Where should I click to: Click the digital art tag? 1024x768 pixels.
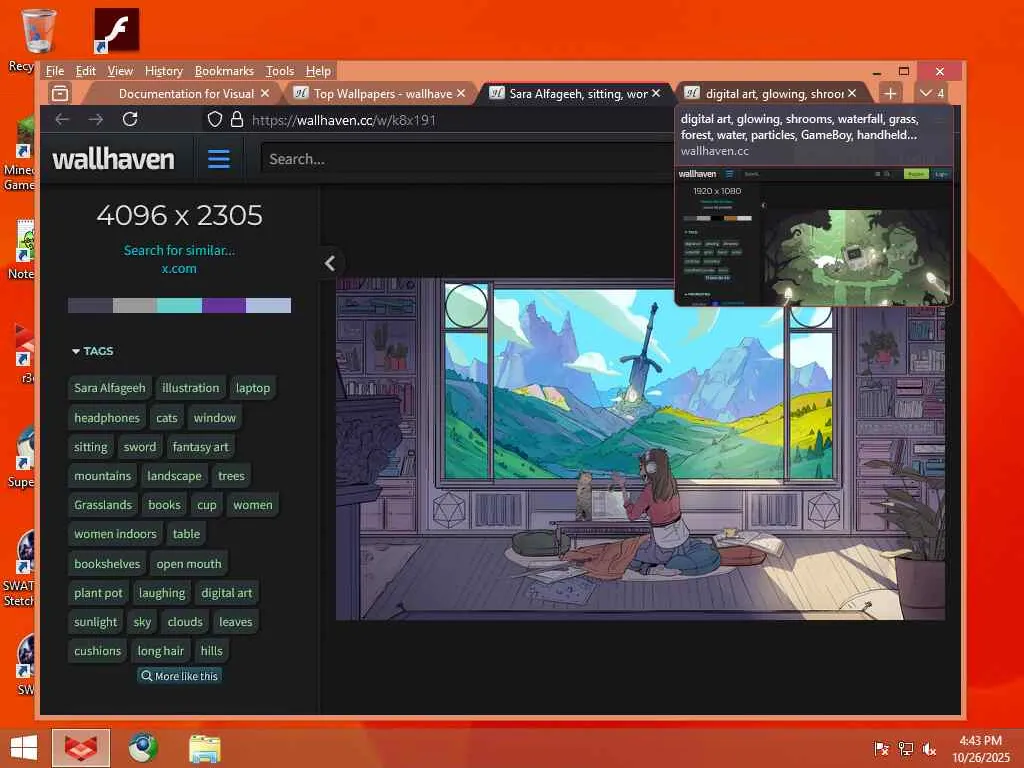click(227, 593)
